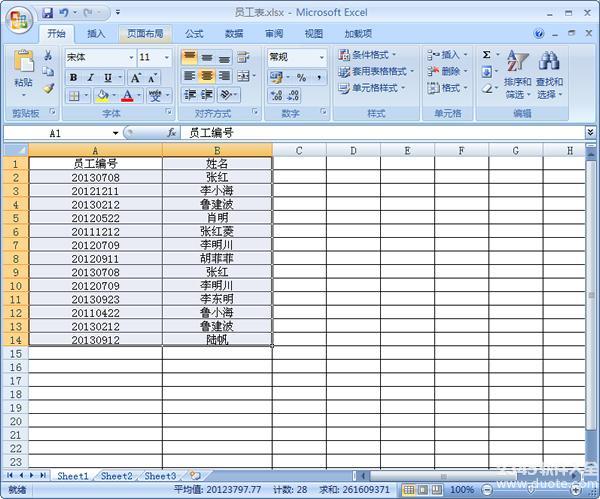The image size is (600, 499).
Task: Toggle Italic formatting
Action: point(90,77)
